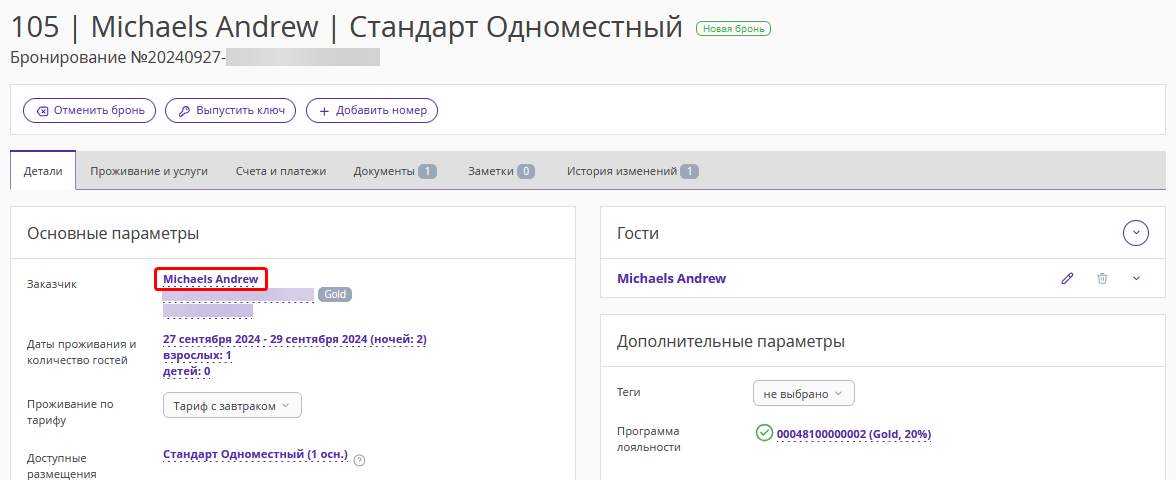
Task: Open the «История изменений» tab
Action: click(632, 171)
